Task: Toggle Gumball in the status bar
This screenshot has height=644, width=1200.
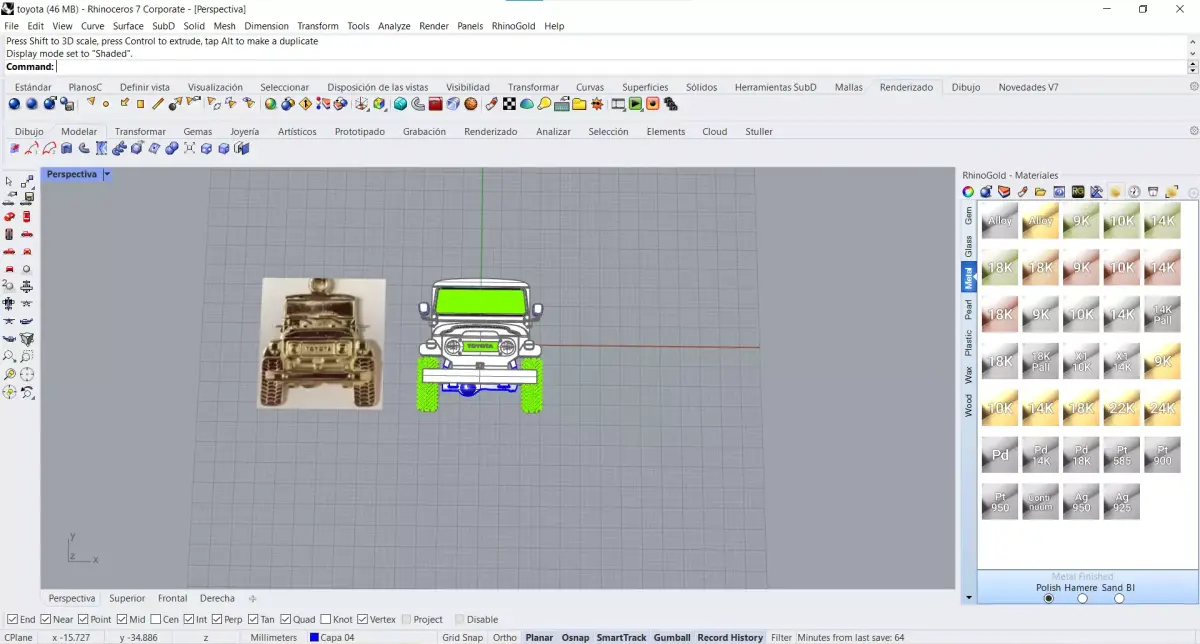Action: [672, 637]
